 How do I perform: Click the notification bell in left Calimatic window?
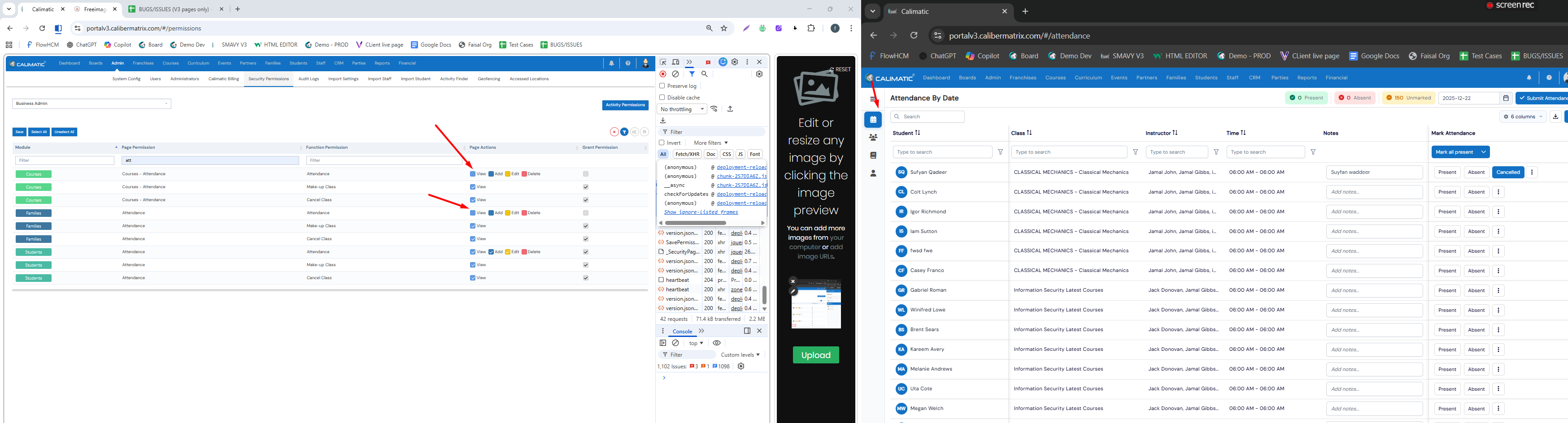611,63
